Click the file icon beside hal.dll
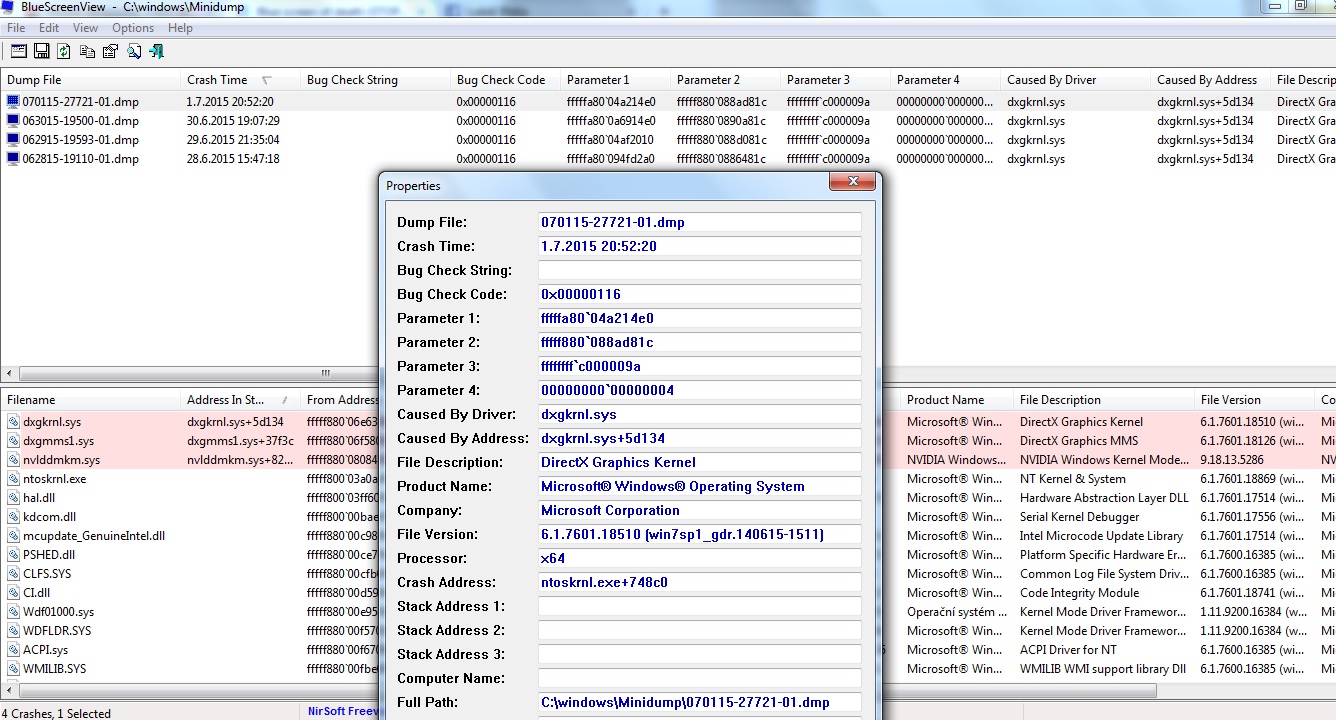 pos(13,498)
